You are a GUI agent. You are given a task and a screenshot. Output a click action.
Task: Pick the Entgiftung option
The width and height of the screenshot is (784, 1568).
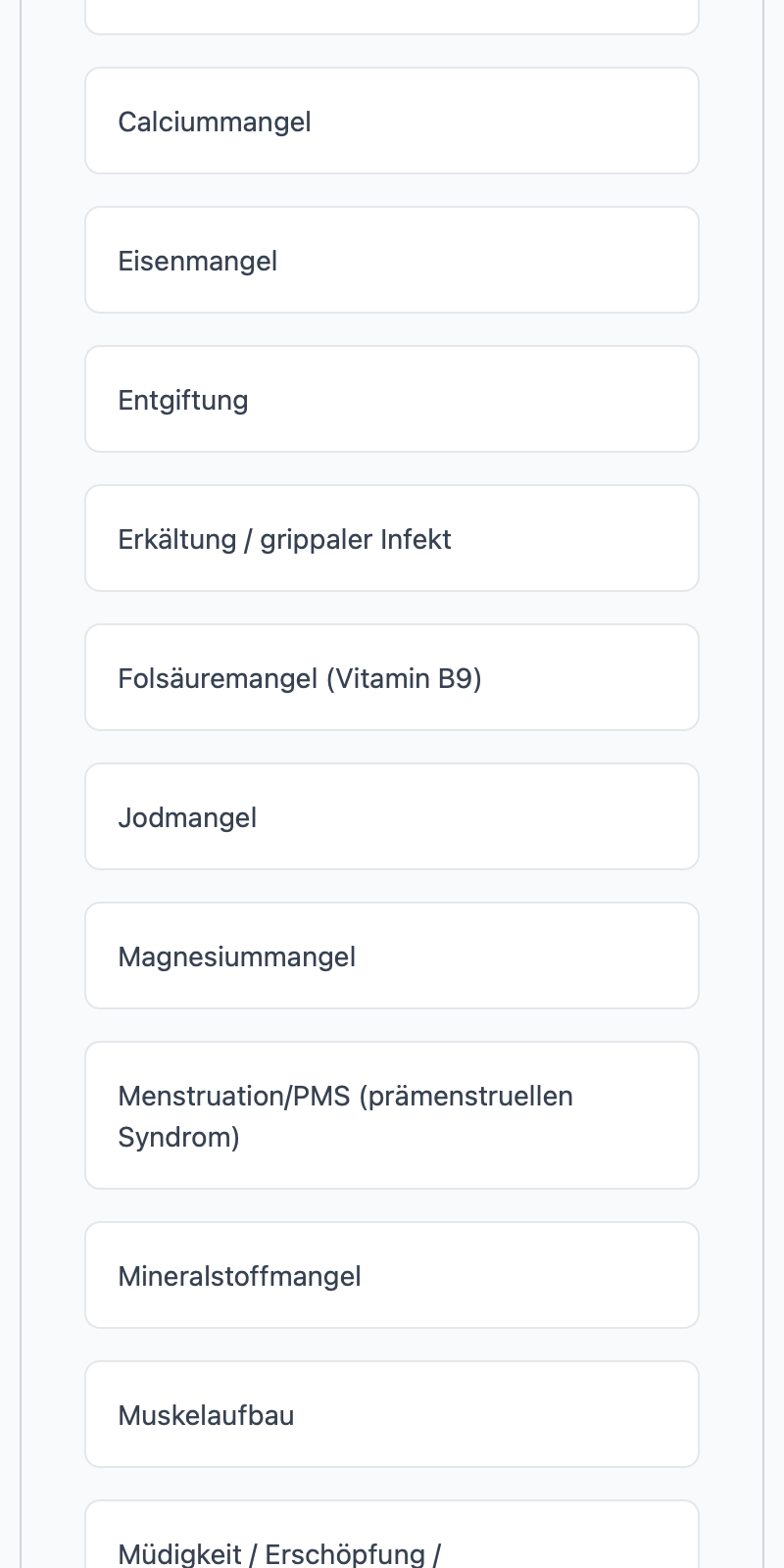pyautogui.click(x=392, y=399)
